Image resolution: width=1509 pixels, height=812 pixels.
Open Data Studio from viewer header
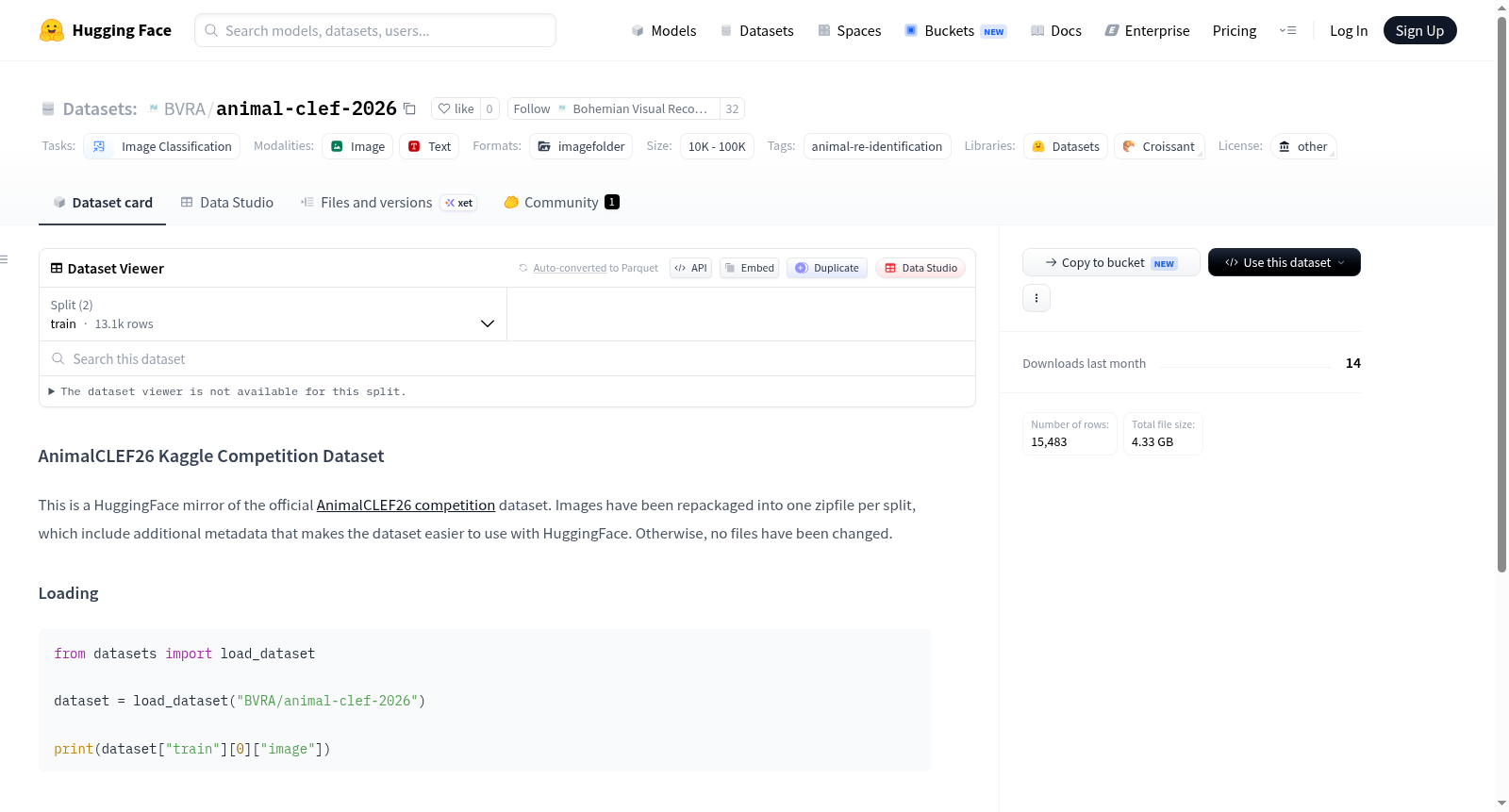coord(920,268)
